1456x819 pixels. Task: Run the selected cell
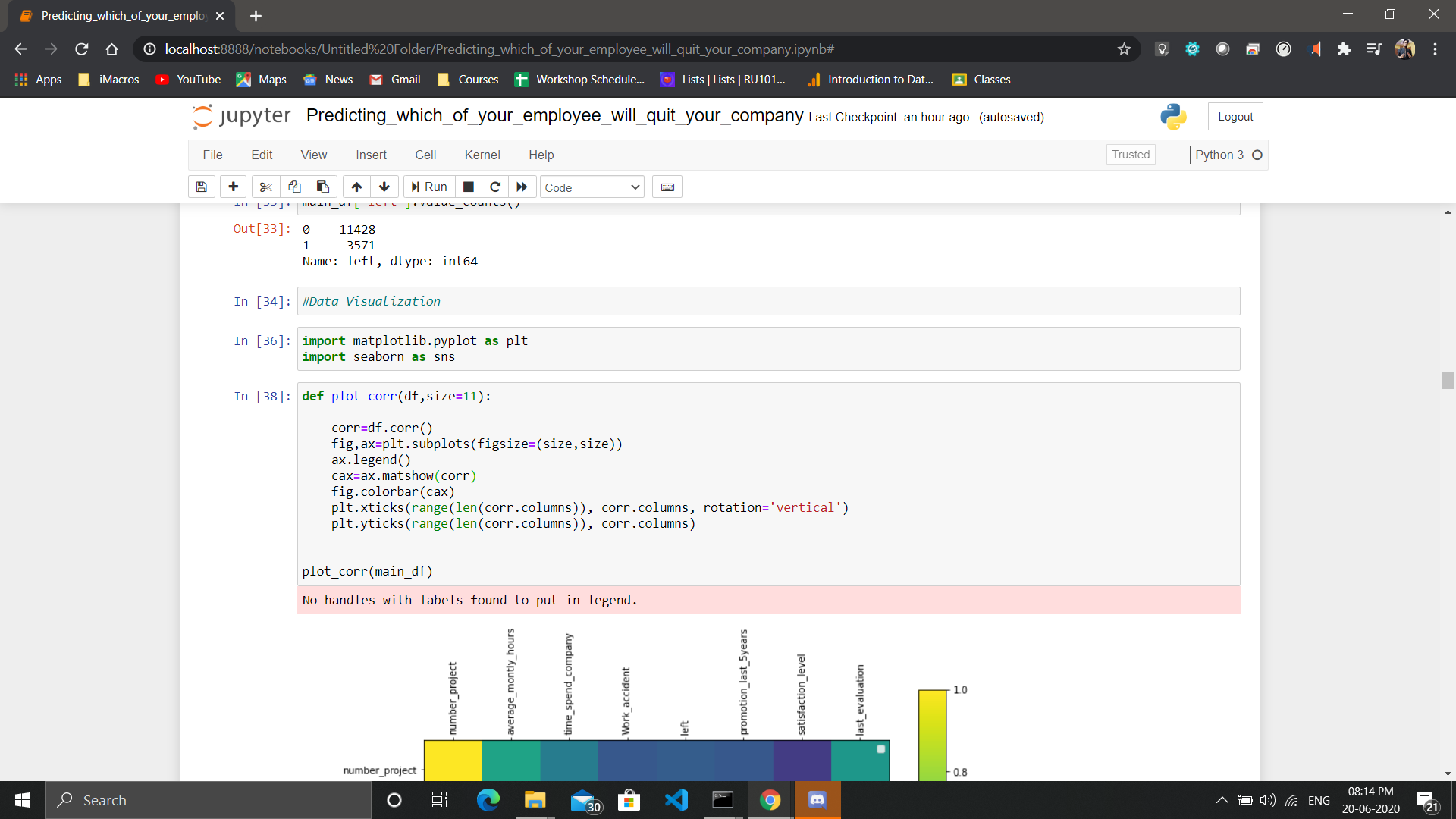[x=429, y=187]
